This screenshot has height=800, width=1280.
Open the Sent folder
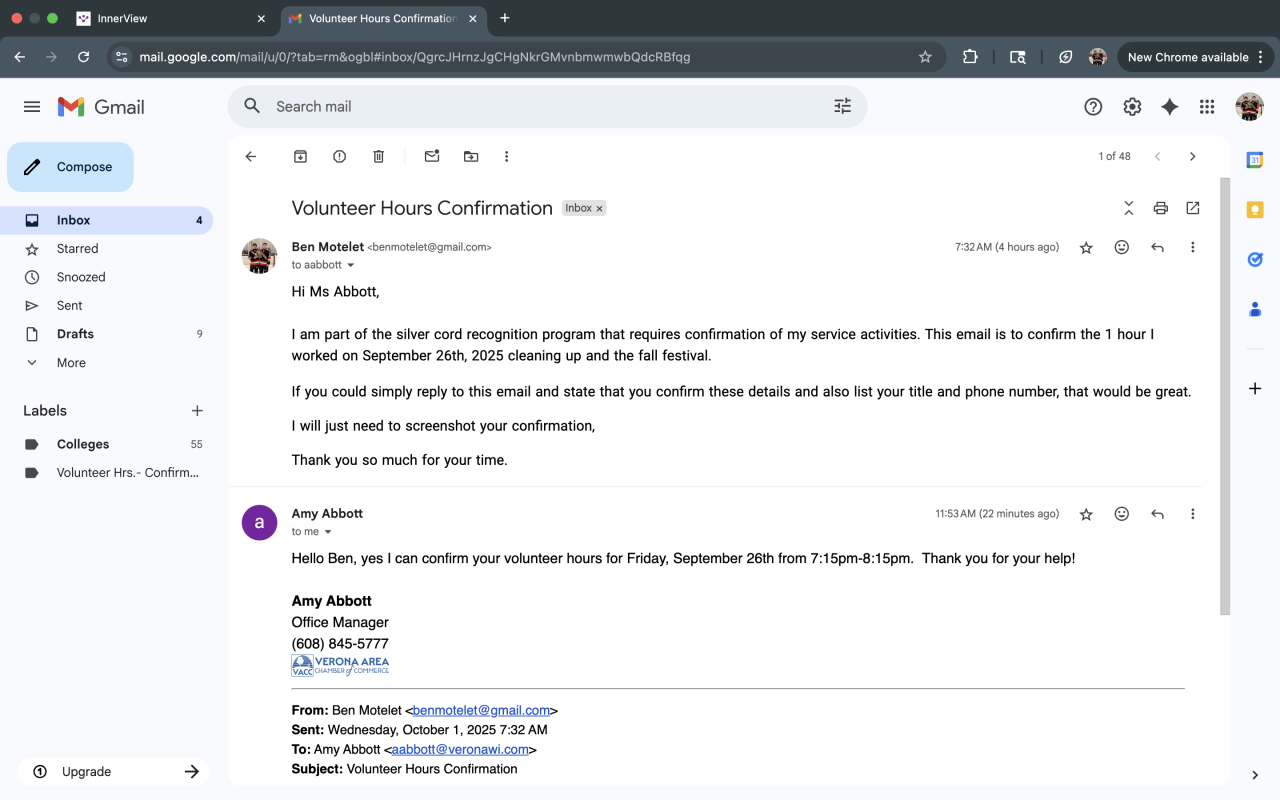(x=69, y=306)
